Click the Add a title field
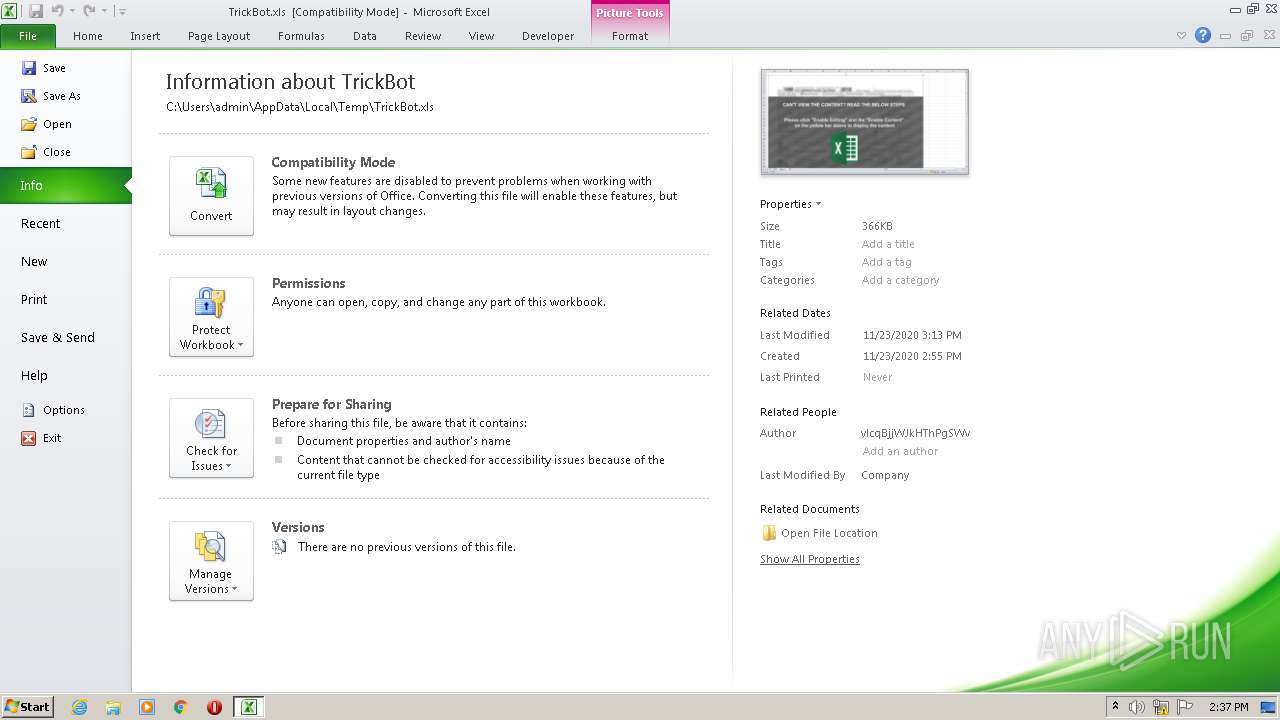The width and height of the screenshot is (1280, 720). tap(888, 244)
